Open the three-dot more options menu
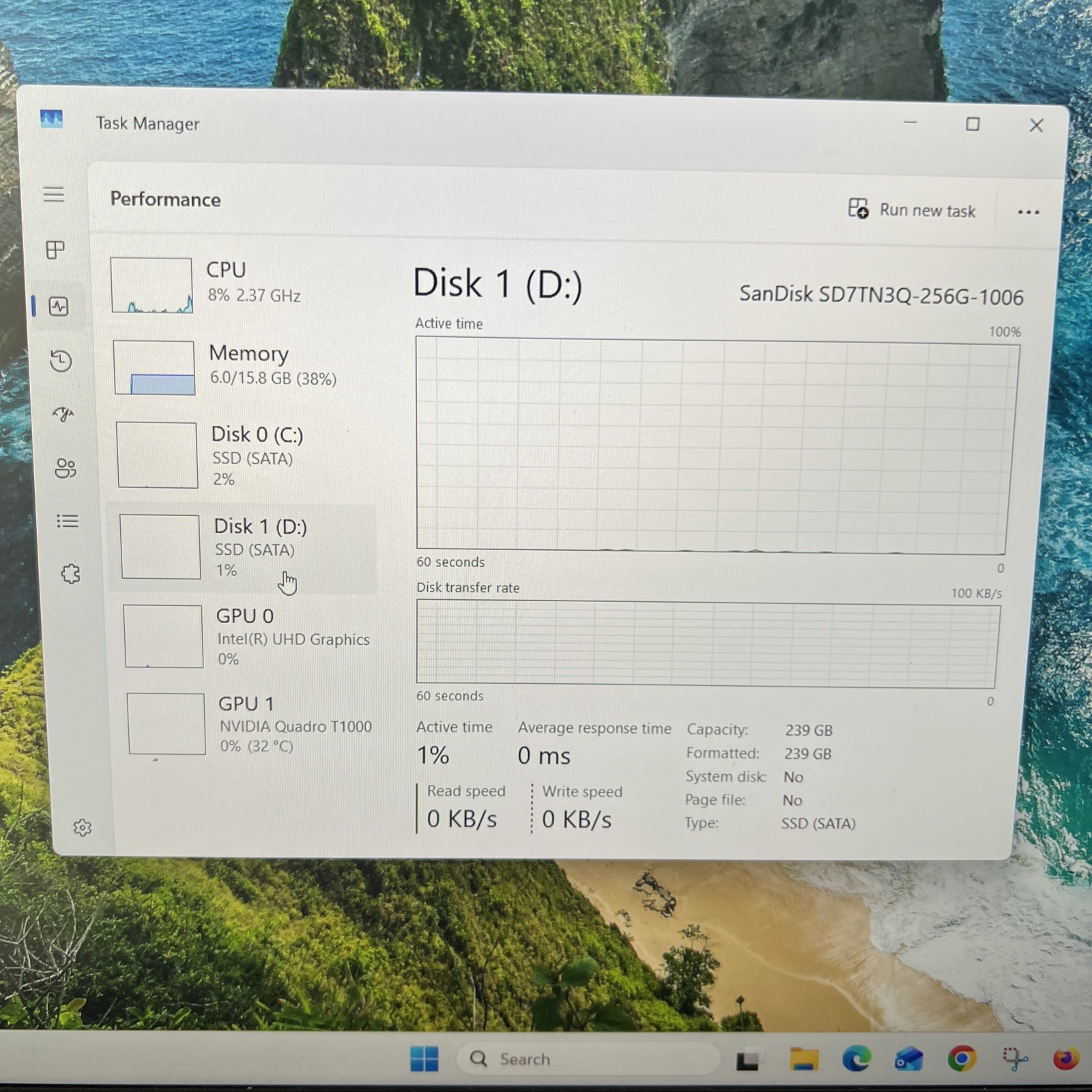Screen dimensions: 1092x1092 (1028, 212)
